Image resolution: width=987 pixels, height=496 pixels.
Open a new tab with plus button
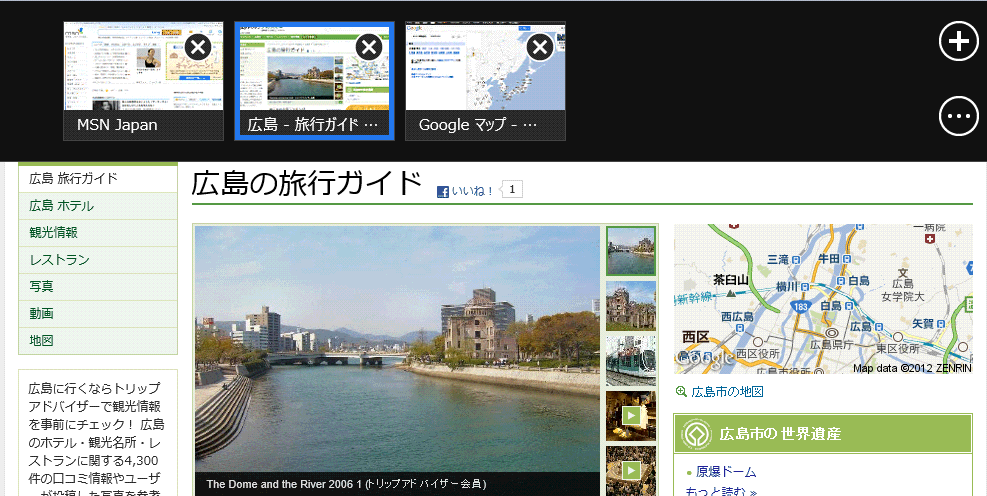(958, 41)
